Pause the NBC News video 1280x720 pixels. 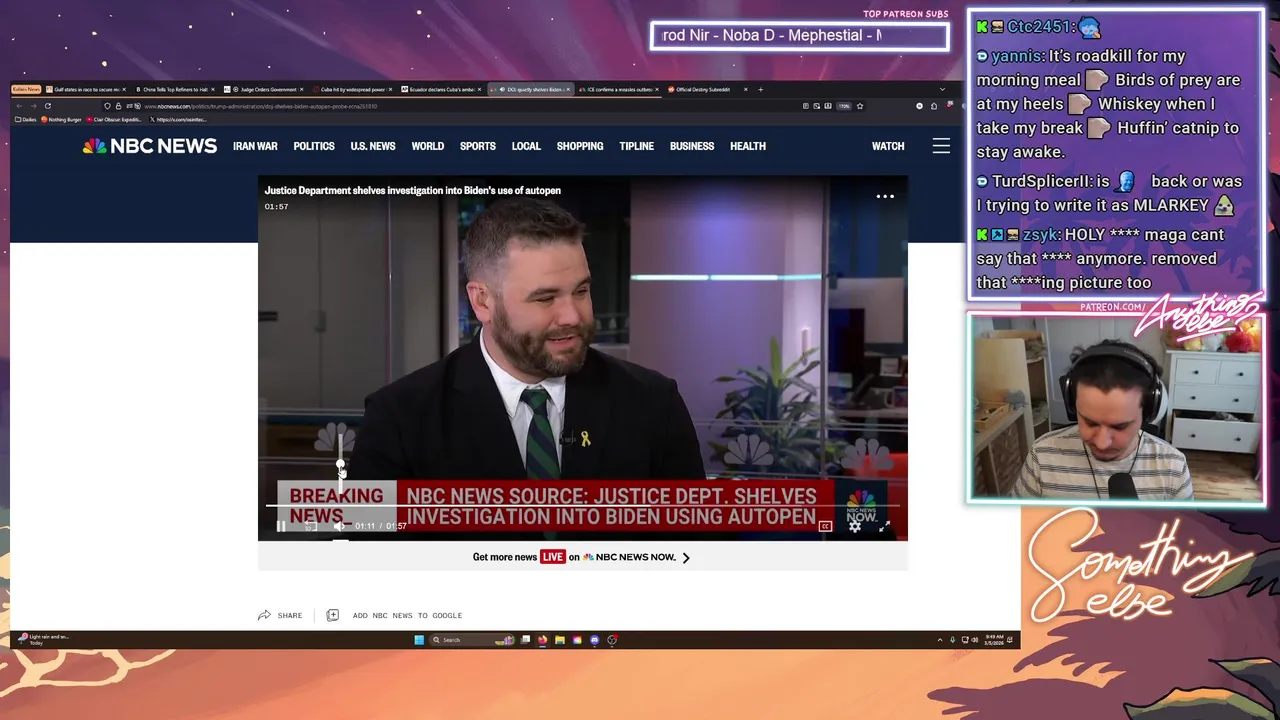tap(281, 526)
